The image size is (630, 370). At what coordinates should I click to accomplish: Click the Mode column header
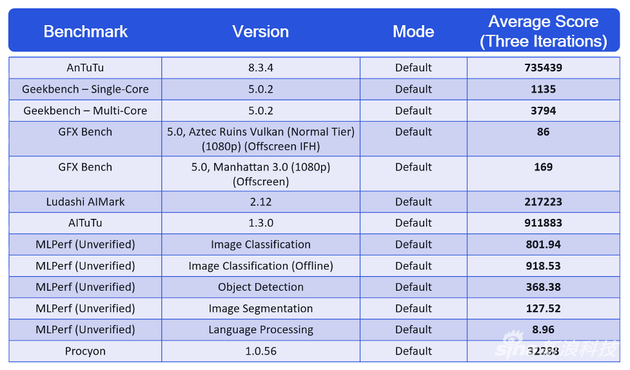point(413,31)
